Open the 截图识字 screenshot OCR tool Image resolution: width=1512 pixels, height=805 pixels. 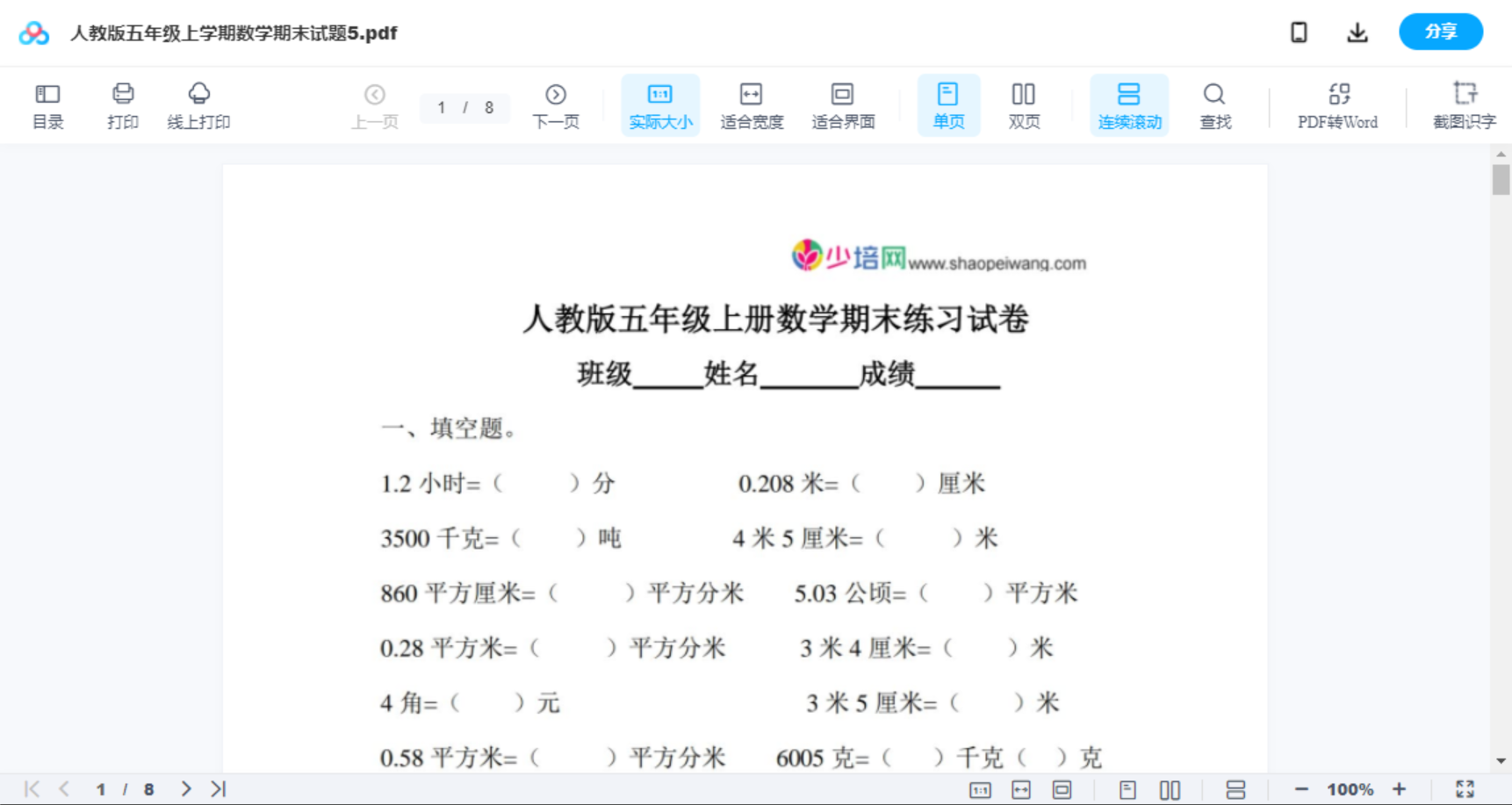[1464, 104]
